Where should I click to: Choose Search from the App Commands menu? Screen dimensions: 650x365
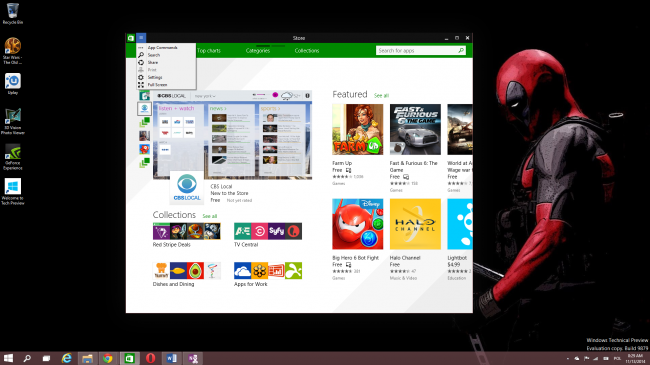pos(154,55)
